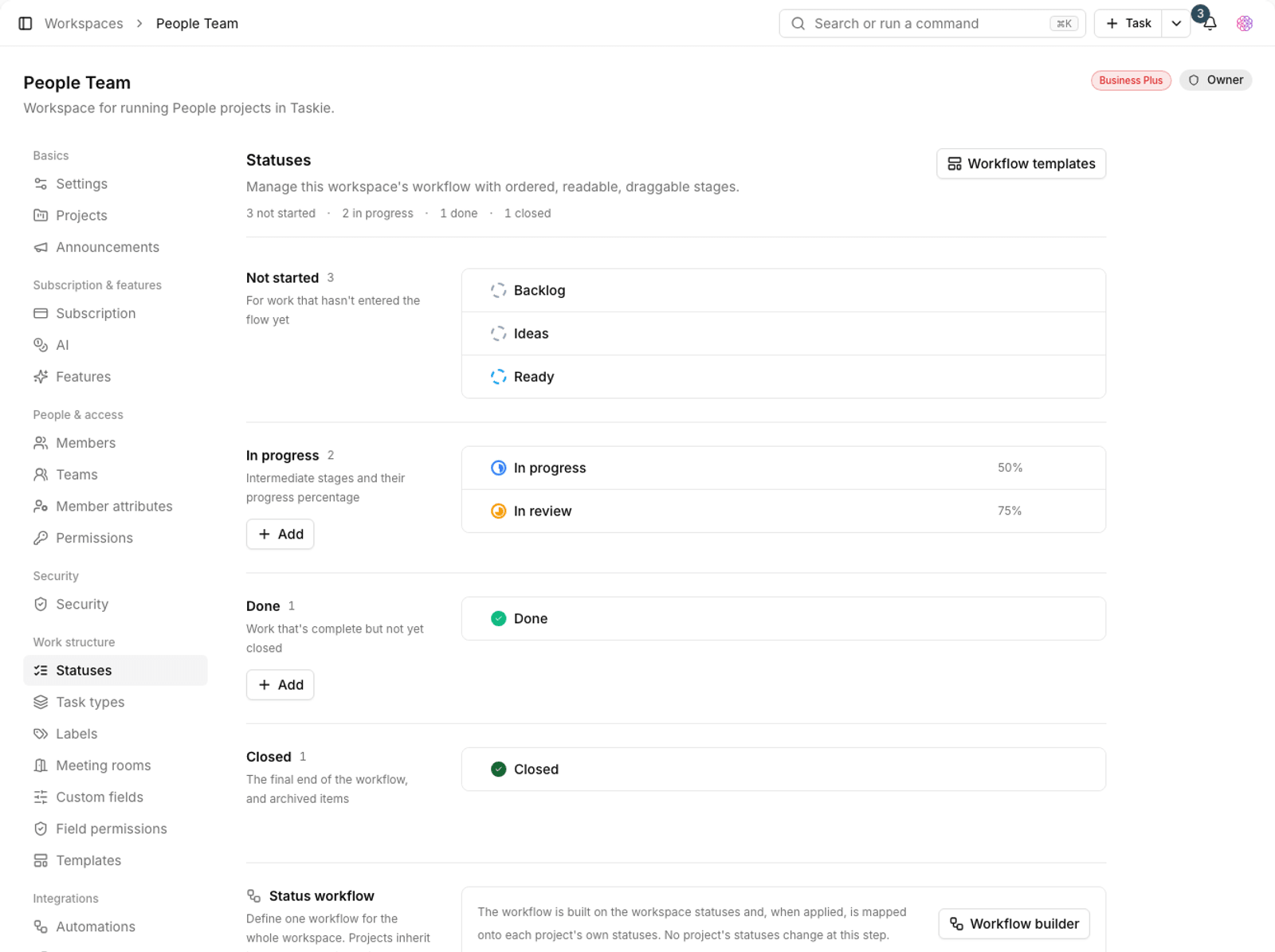Open Field permissions in the sidebar
This screenshot has height=952, width=1275.
[116, 829]
